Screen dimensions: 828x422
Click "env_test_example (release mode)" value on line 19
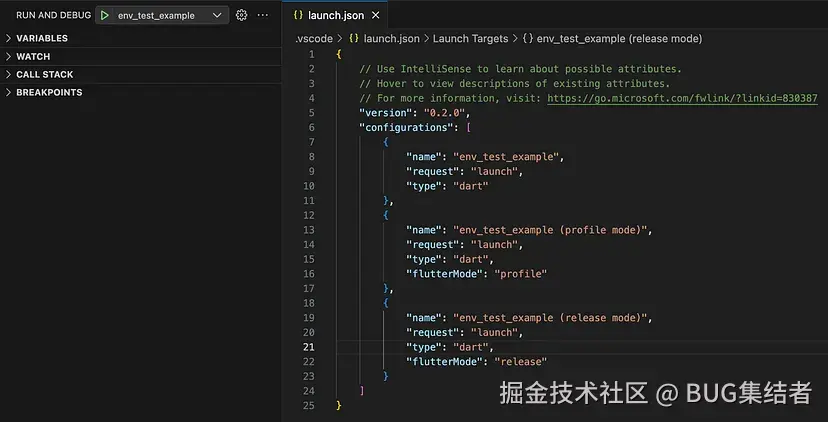point(550,318)
